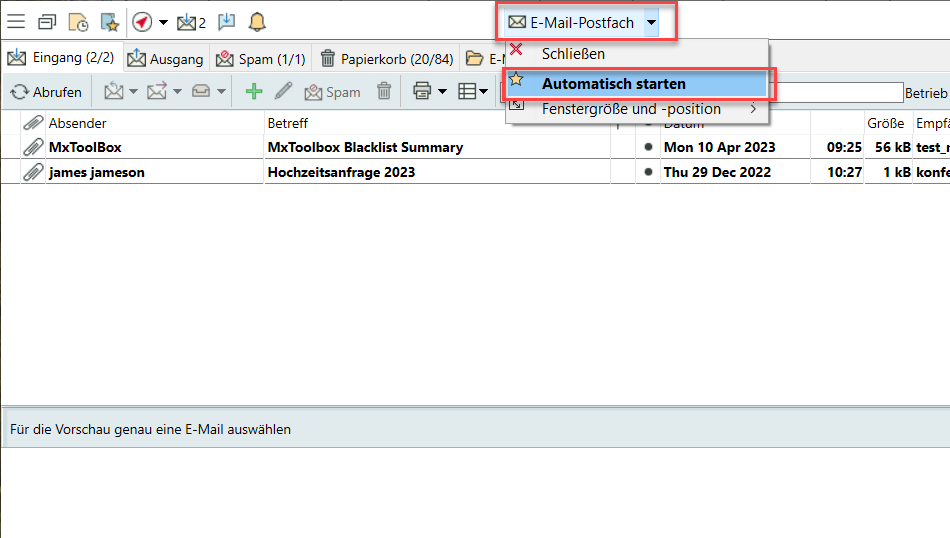Click the inbox counter envelope icon

coord(190,21)
